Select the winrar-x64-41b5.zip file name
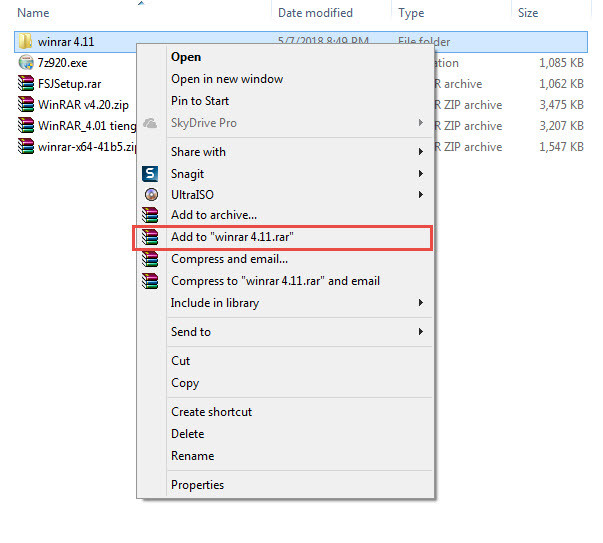 (x=87, y=147)
